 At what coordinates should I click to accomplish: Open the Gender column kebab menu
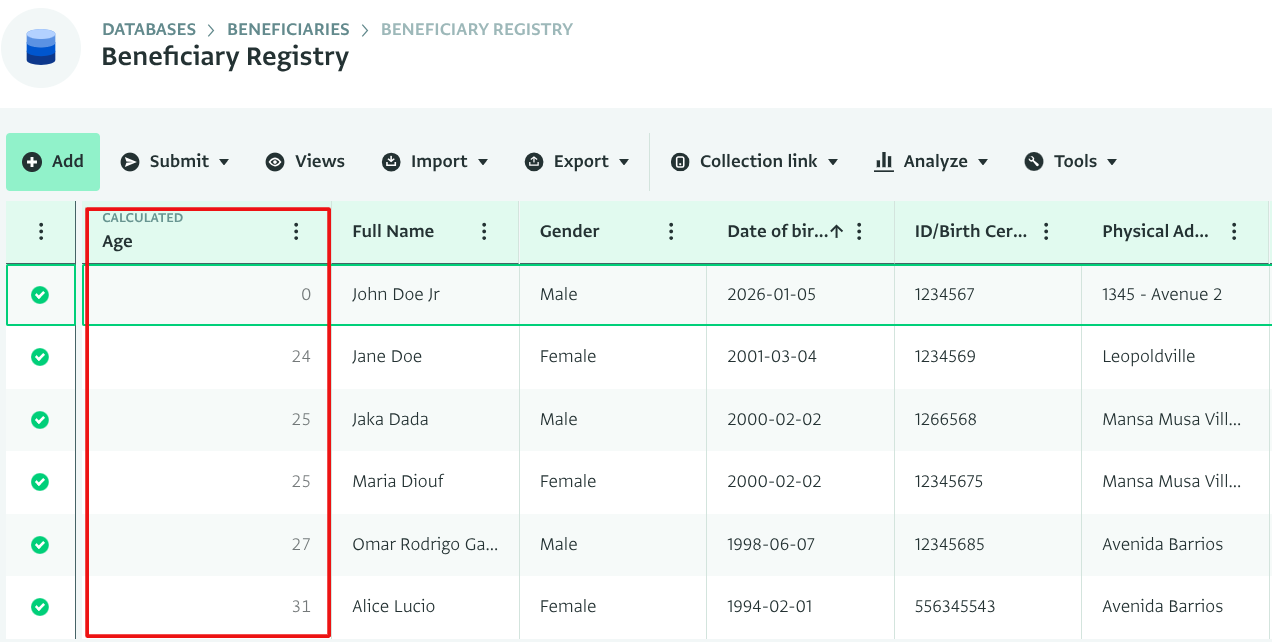(671, 232)
